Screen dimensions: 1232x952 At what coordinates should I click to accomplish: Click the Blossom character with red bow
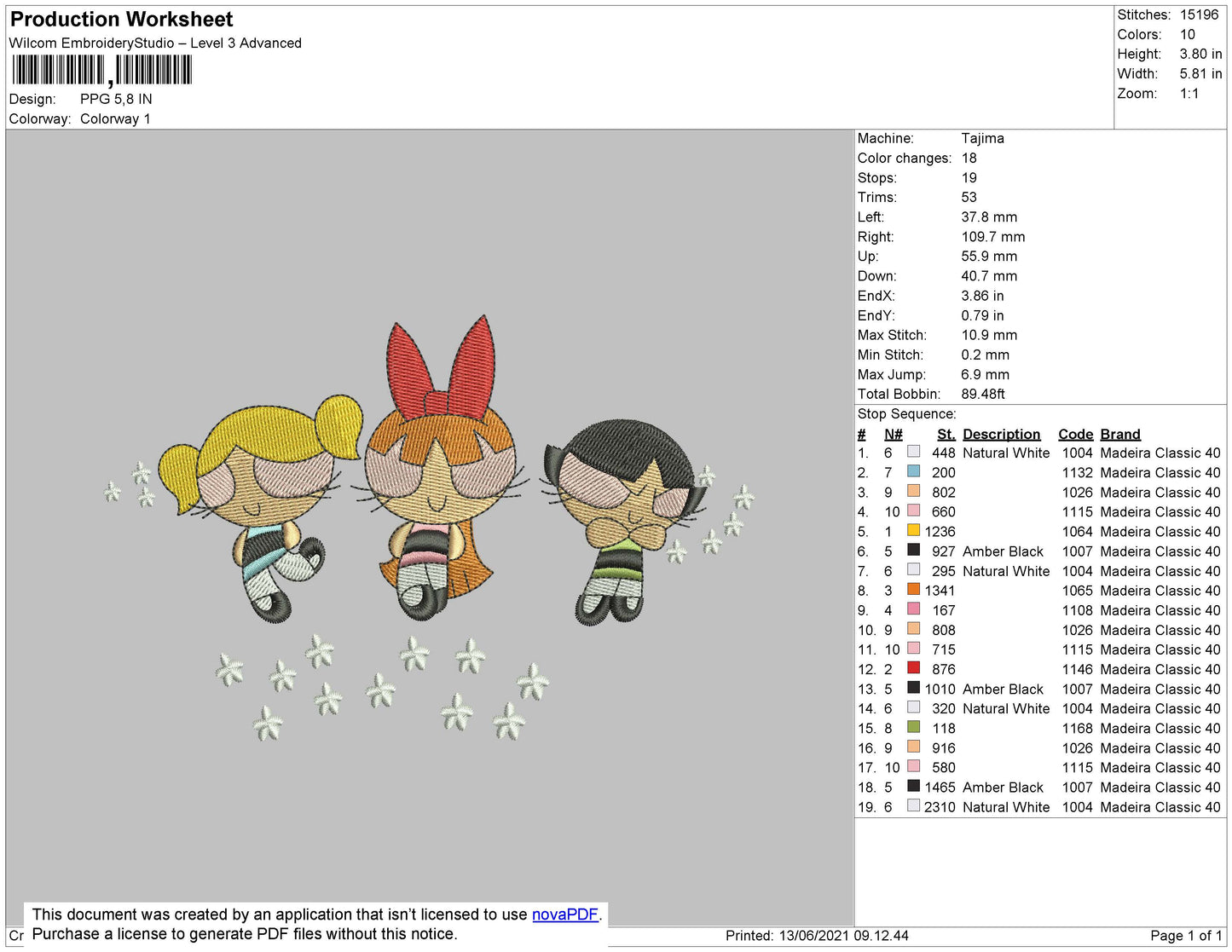click(441, 469)
